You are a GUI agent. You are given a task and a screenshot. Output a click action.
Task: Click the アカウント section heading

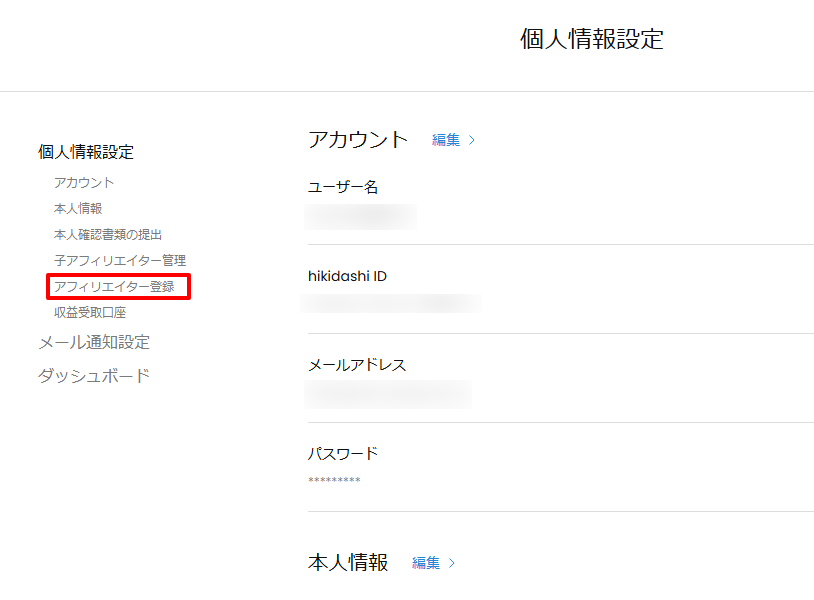(x=358, y=139)
